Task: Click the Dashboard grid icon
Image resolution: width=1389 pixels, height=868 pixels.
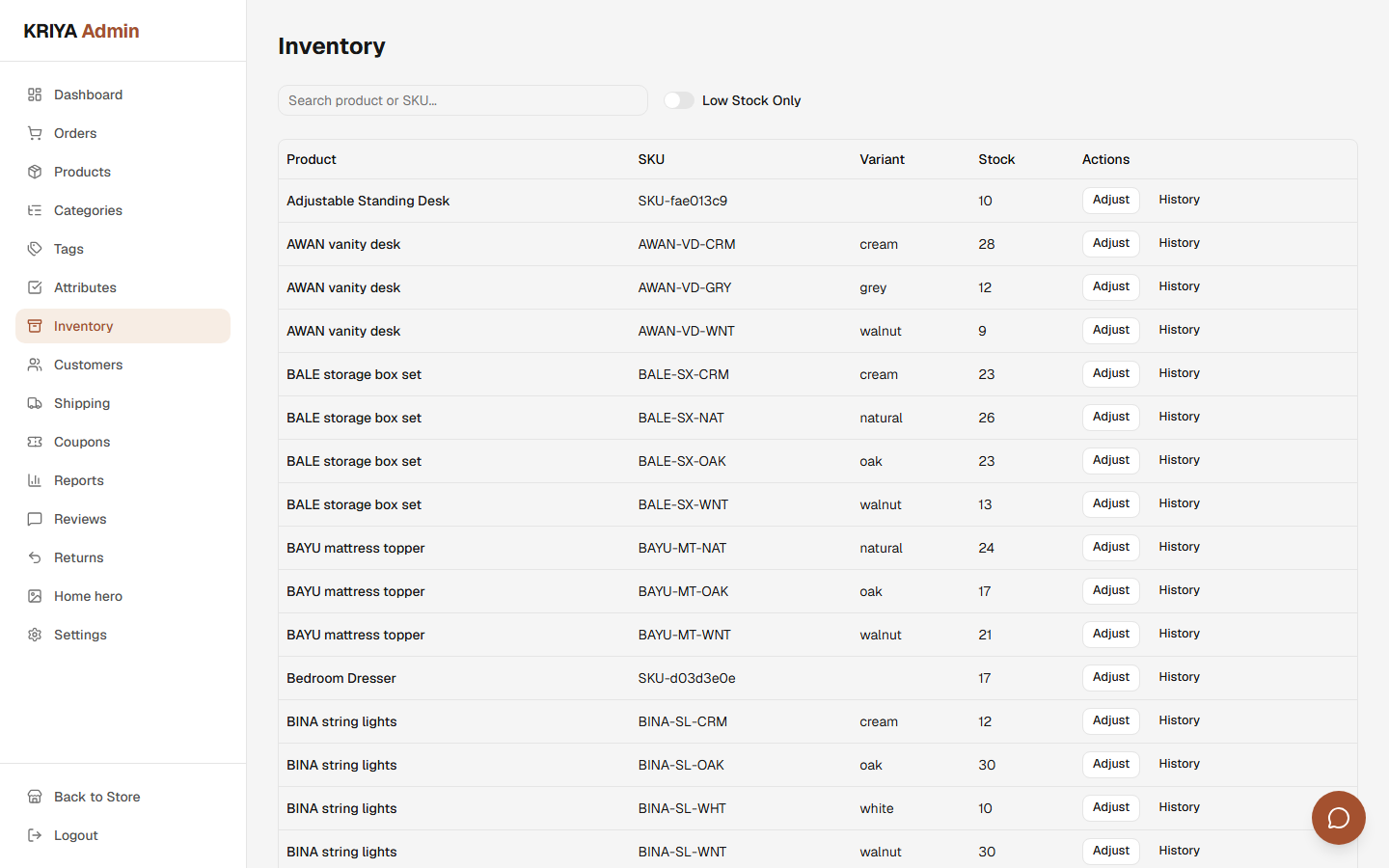Action: pos(35,95)
